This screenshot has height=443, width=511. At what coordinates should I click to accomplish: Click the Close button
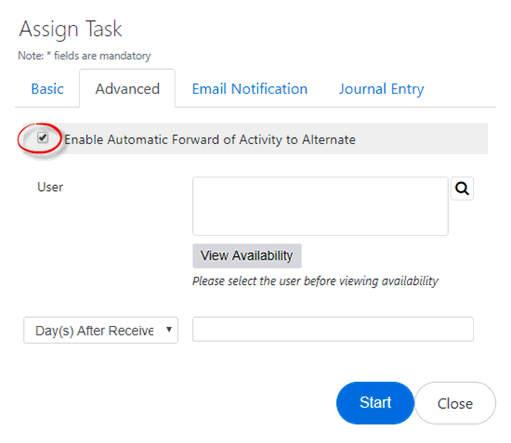pyautogui.click(x=455, y=403)
